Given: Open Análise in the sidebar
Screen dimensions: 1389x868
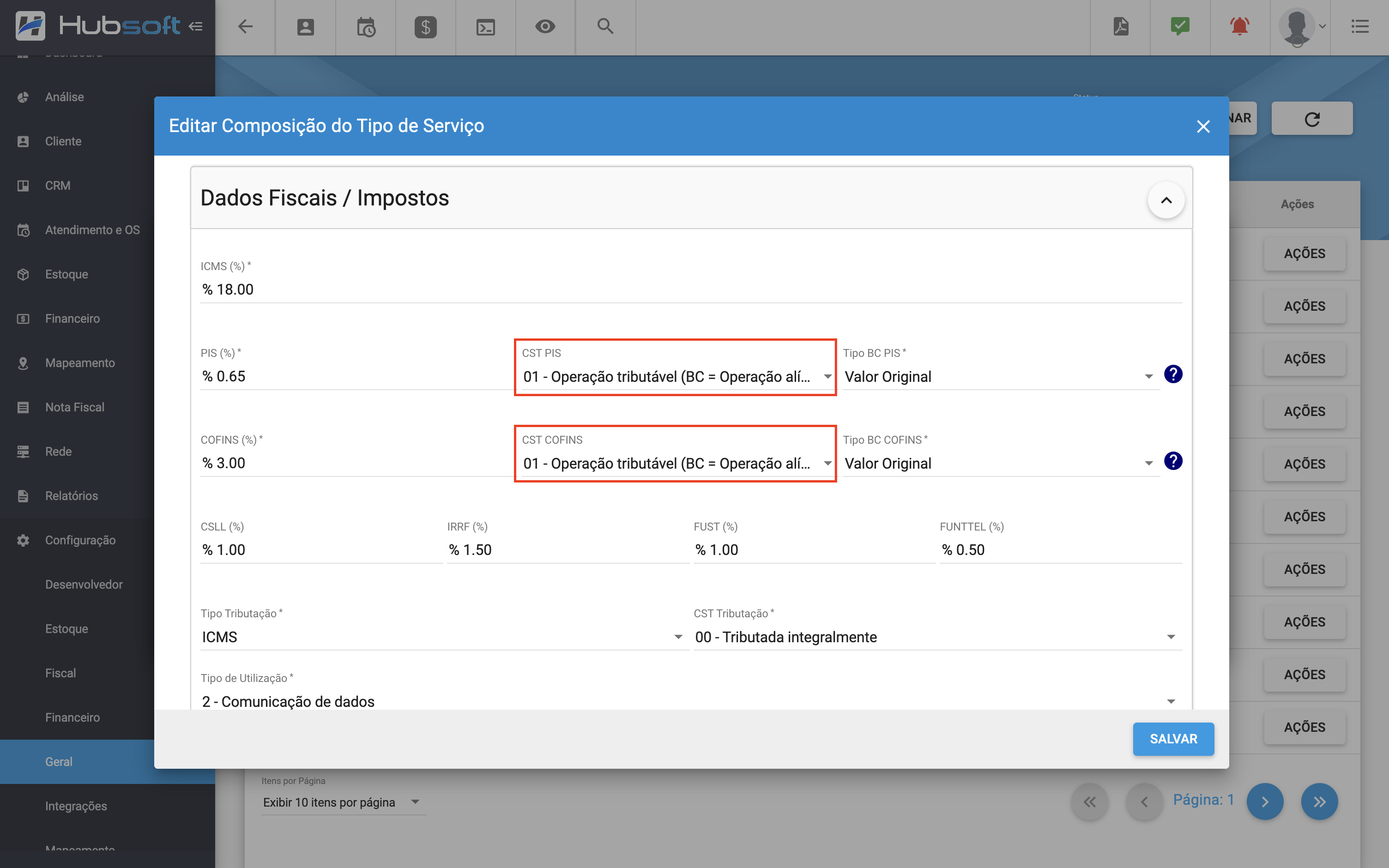Looking at the screenshot, I should (64, 97).
